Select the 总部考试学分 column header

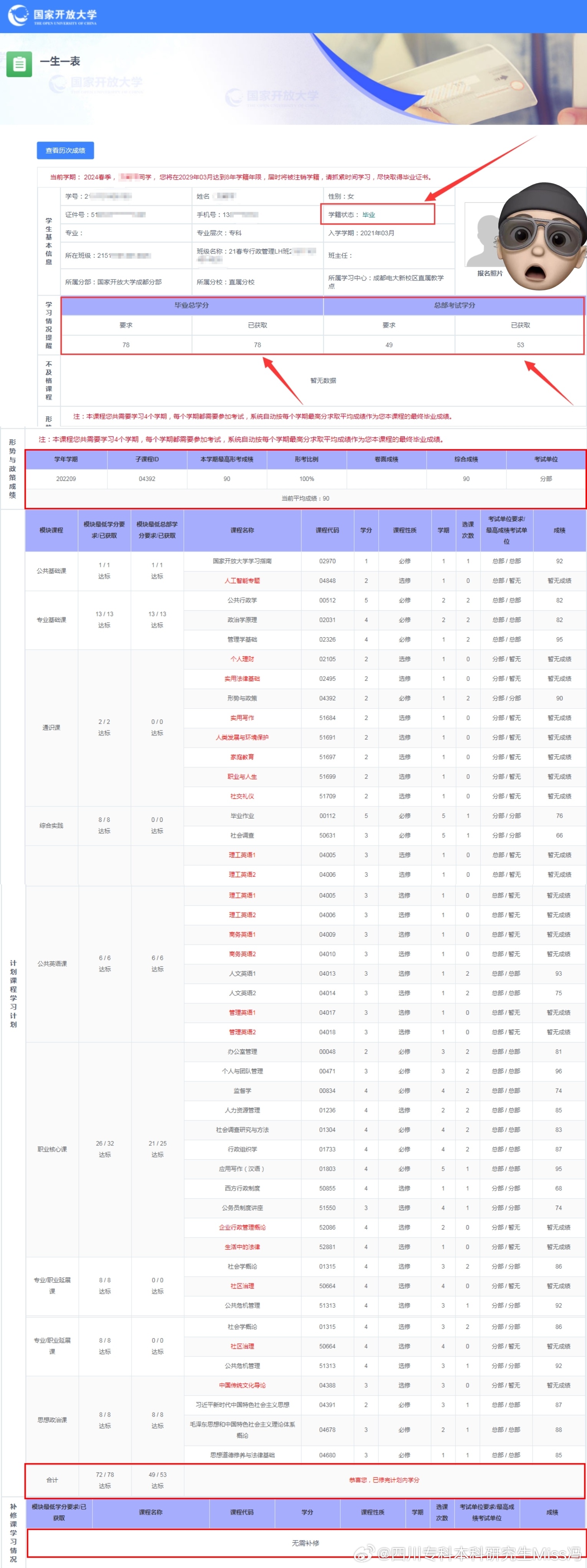tap(454, 306)
